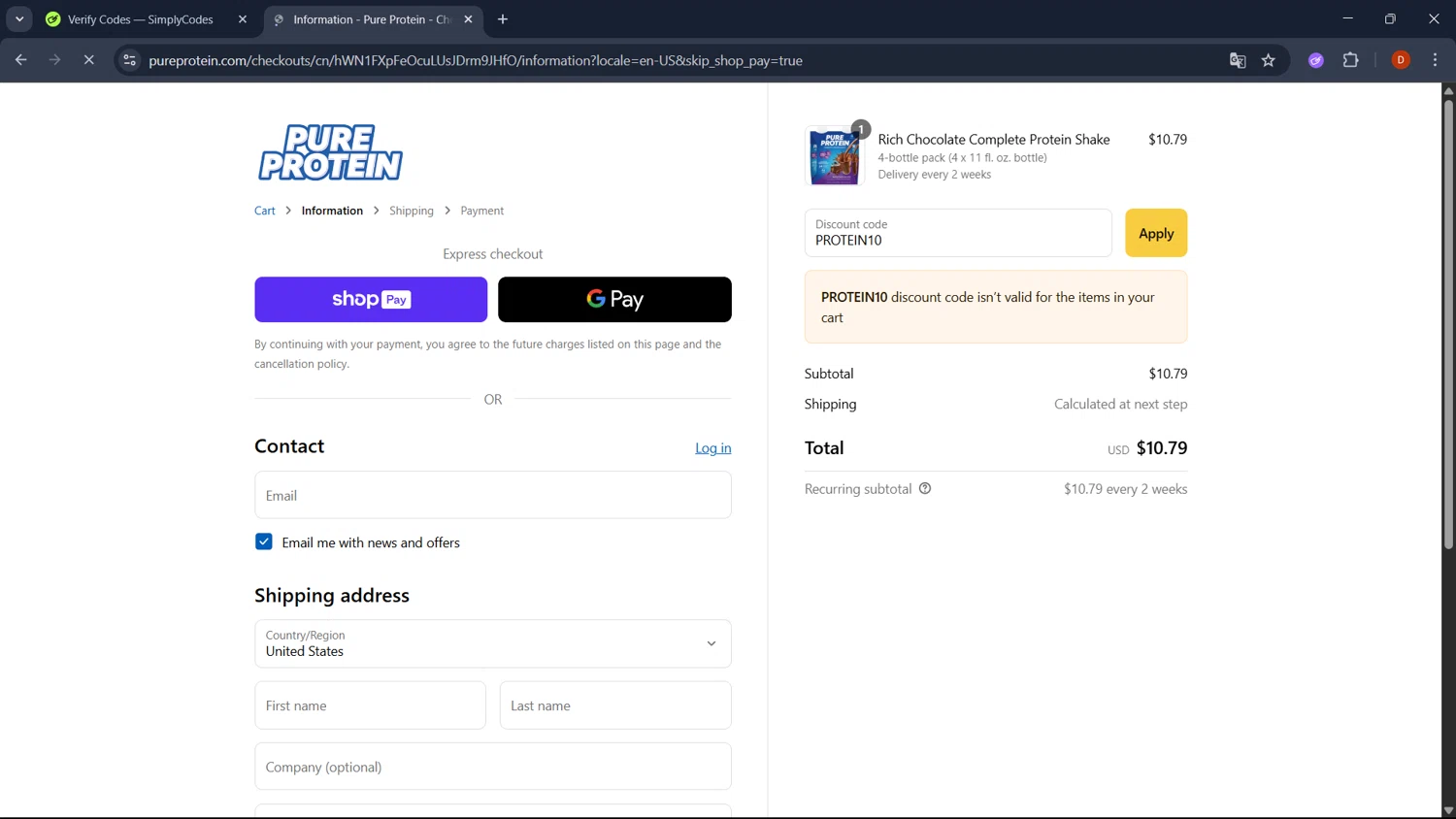The width and height of the screenshot is (1456, 819).
Task: Click the Recurring subtotal help icon
Action: 925,488
